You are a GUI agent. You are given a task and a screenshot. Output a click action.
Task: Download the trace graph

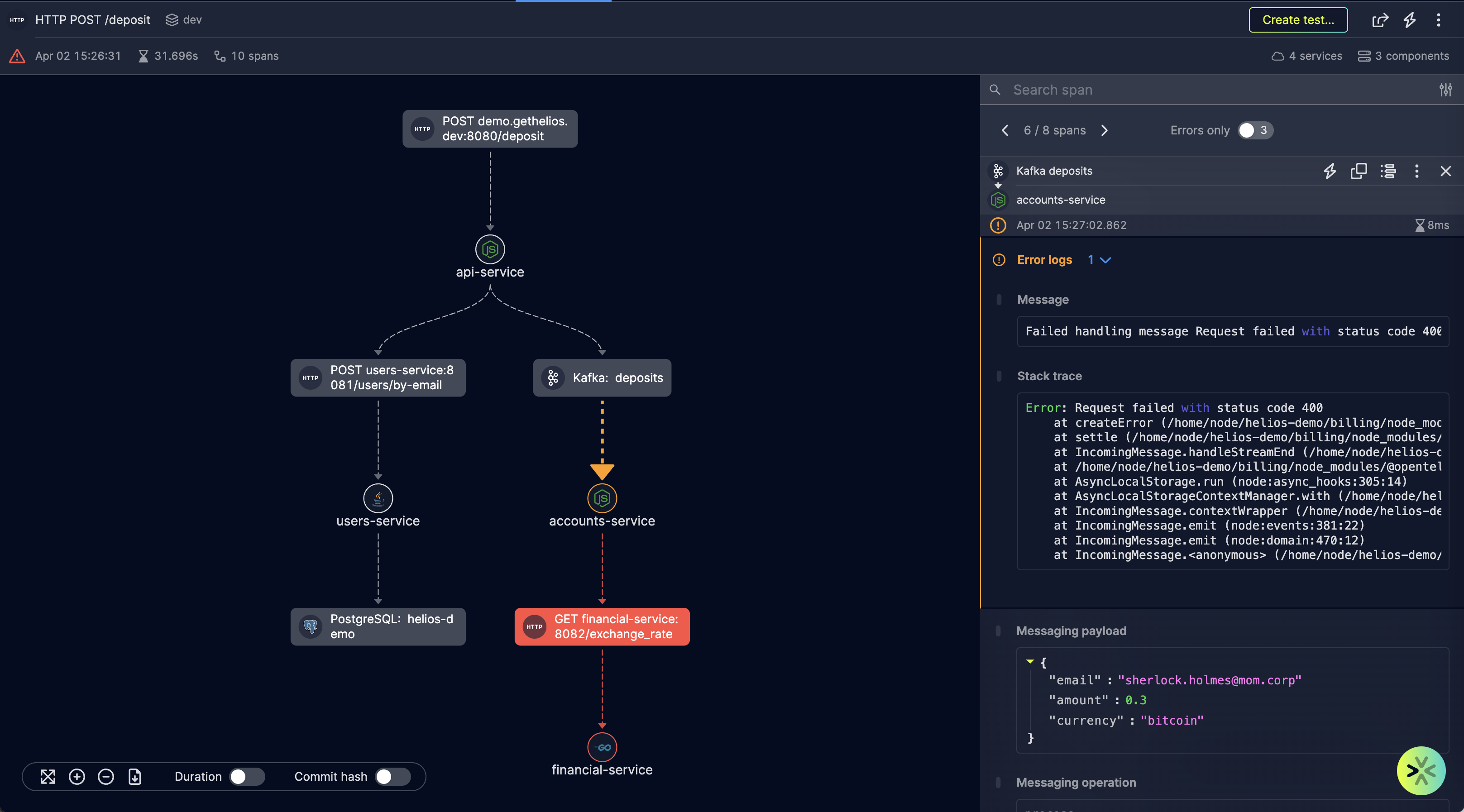(135, 777)
